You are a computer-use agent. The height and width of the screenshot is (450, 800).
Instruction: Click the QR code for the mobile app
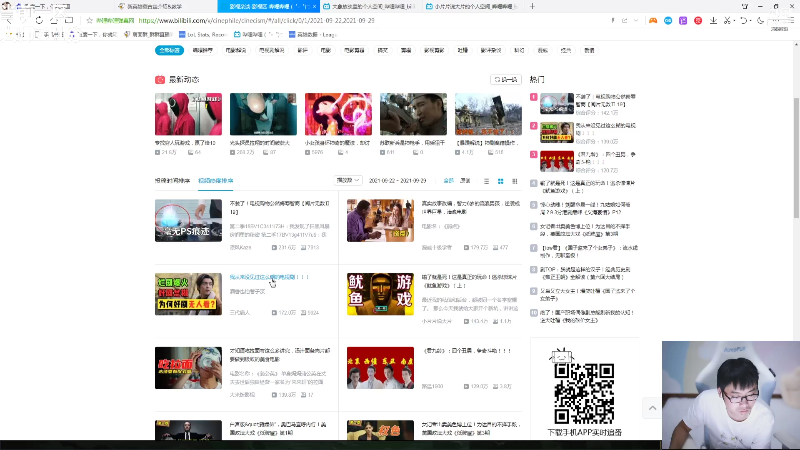[584, 393]
